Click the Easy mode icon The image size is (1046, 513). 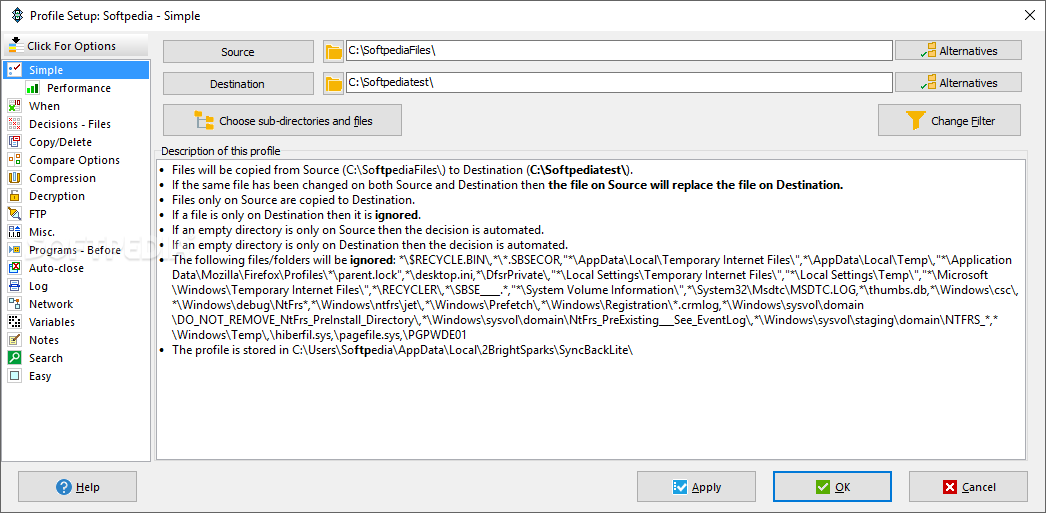click(x=14, y=376)
